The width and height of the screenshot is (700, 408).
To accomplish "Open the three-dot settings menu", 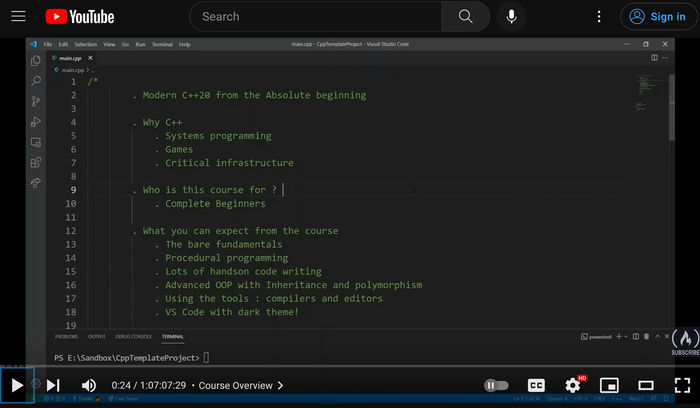I will [599, 17].
